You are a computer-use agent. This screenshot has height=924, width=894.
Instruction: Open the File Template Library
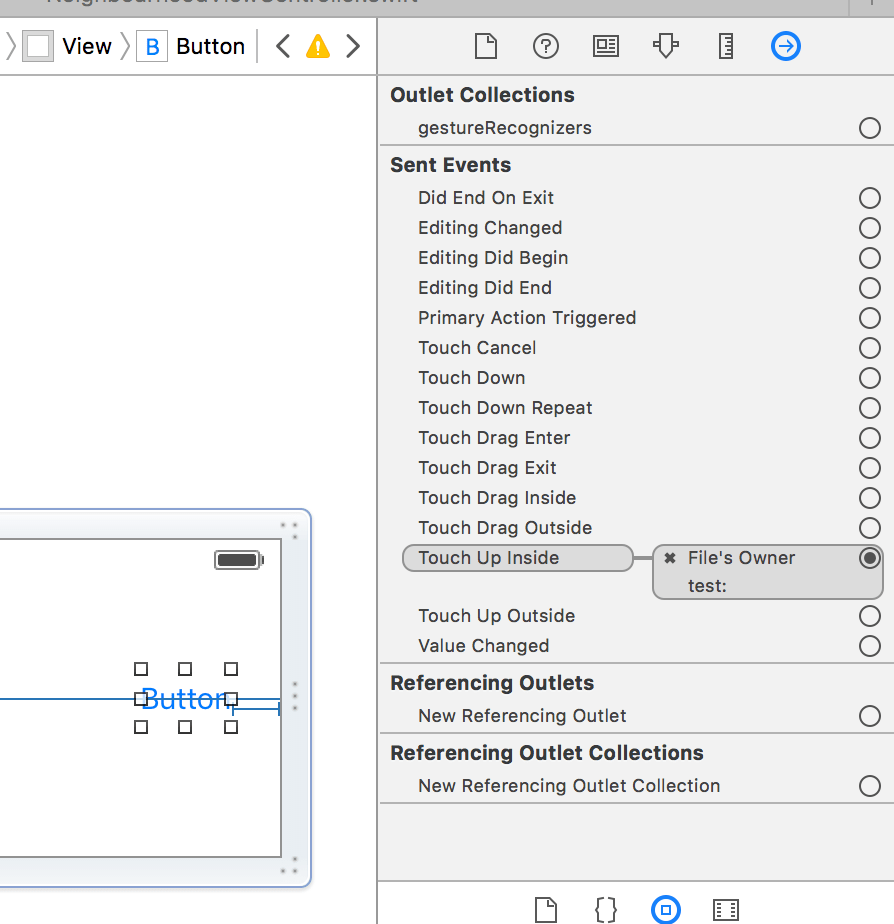546,909
